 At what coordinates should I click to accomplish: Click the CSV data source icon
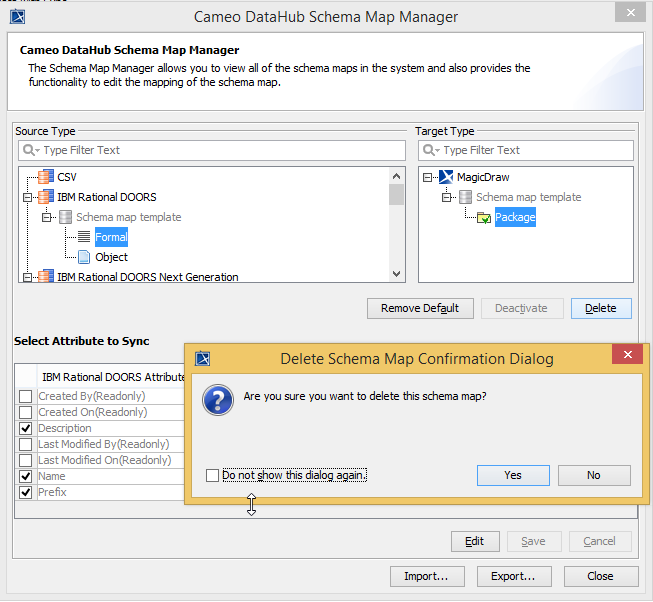(46, 177)
